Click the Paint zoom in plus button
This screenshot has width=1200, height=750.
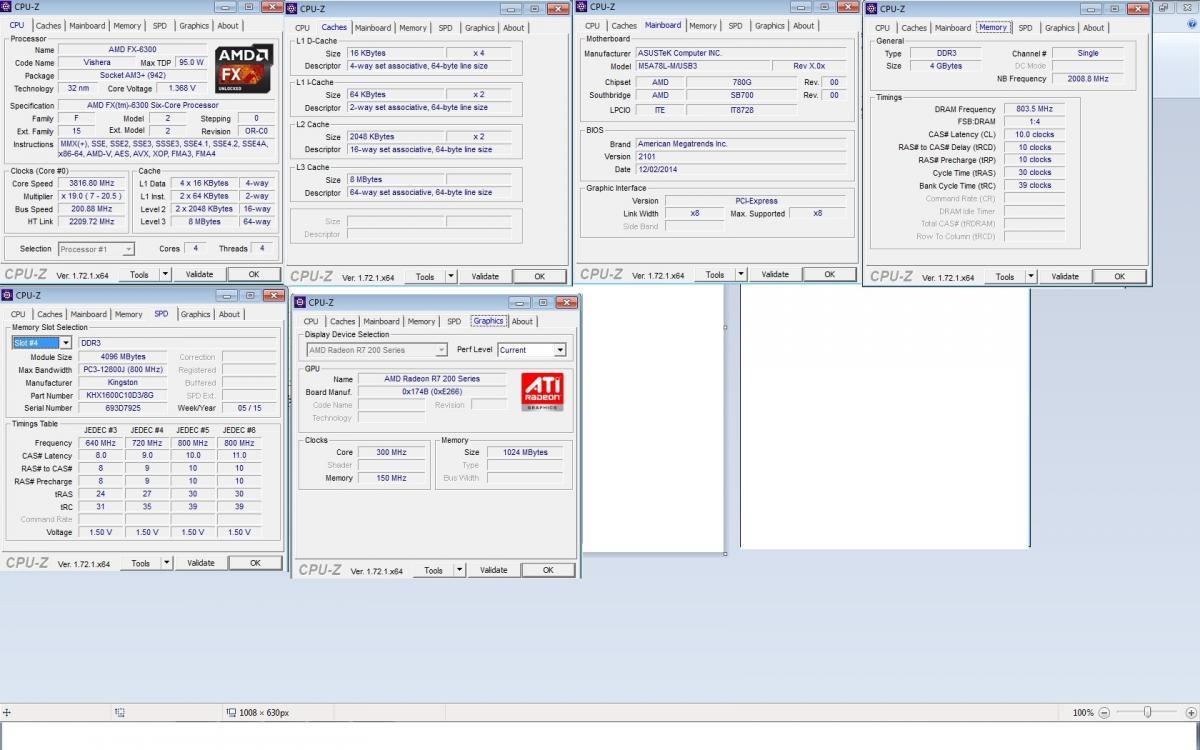coord(1190,712)
